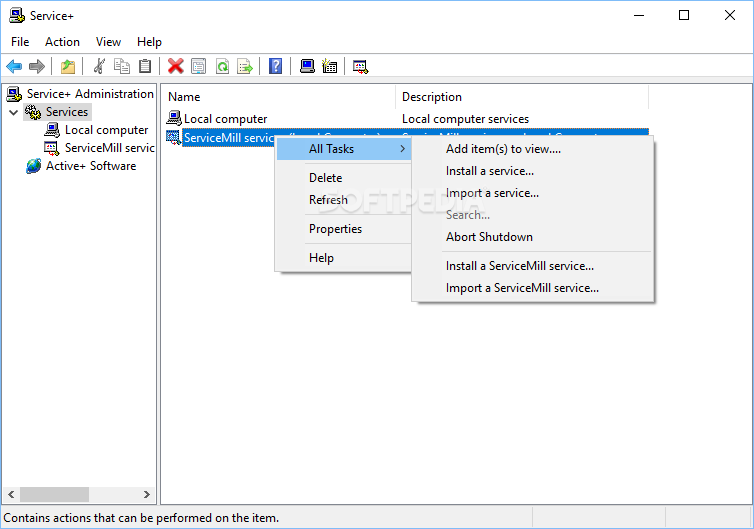Select Local computer in left tree
754x529 pixels.
coord(106,130)
